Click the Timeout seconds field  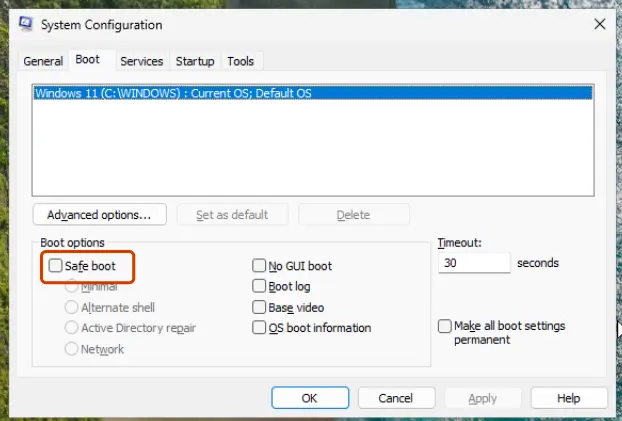pos(474,263)
